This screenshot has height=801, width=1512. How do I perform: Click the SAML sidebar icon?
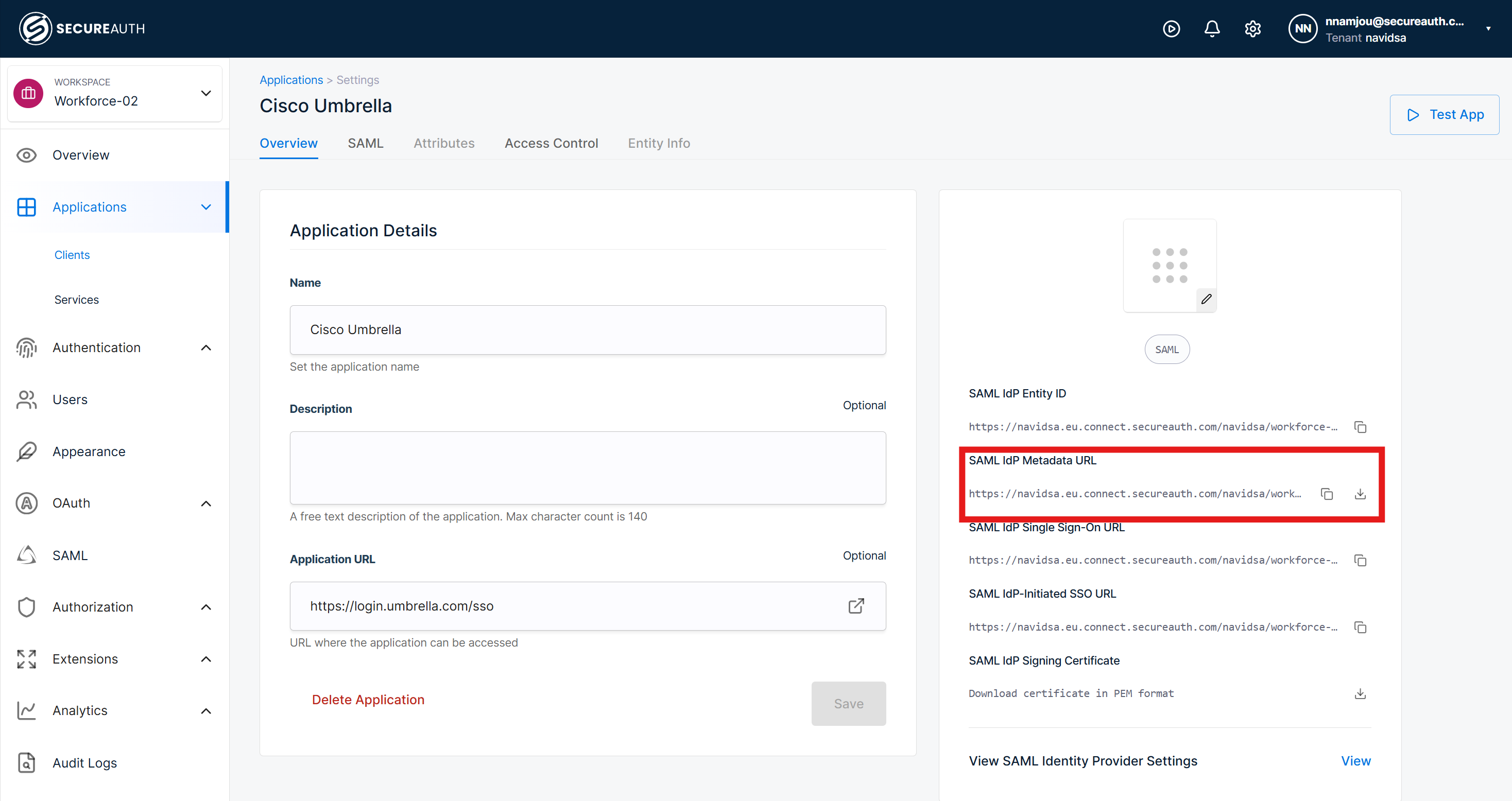26,555
